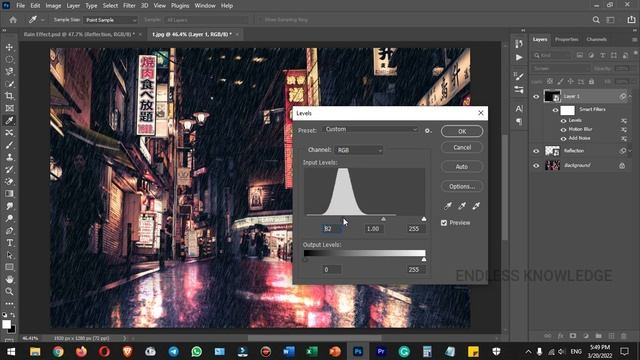This screenshot has height=360, width=640.
Task: Toggle Smart Filters visibility eye
Action: tap(555, 110)
